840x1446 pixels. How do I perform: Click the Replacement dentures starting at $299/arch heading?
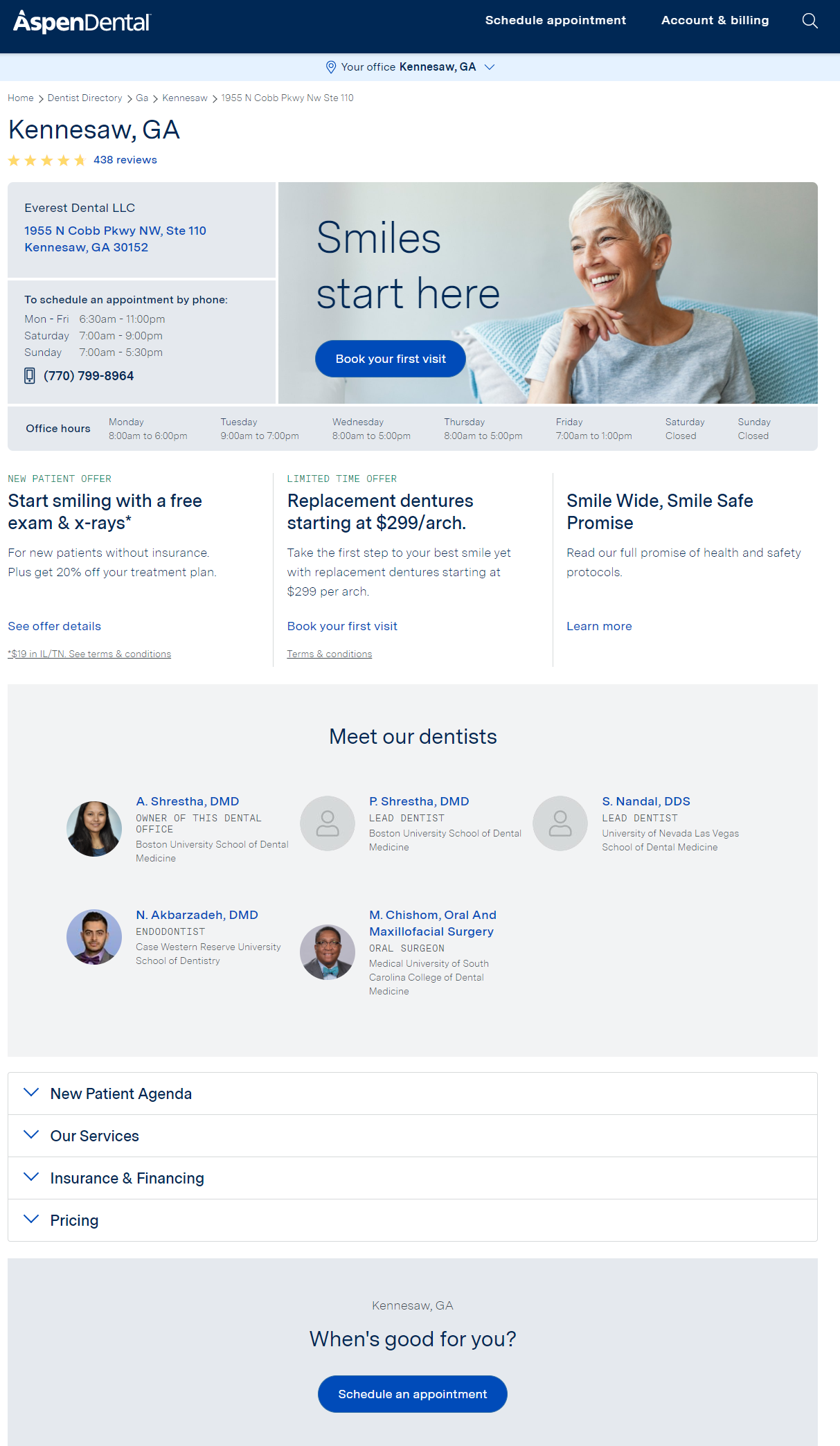pyautogui.click(x=380, y=512)
